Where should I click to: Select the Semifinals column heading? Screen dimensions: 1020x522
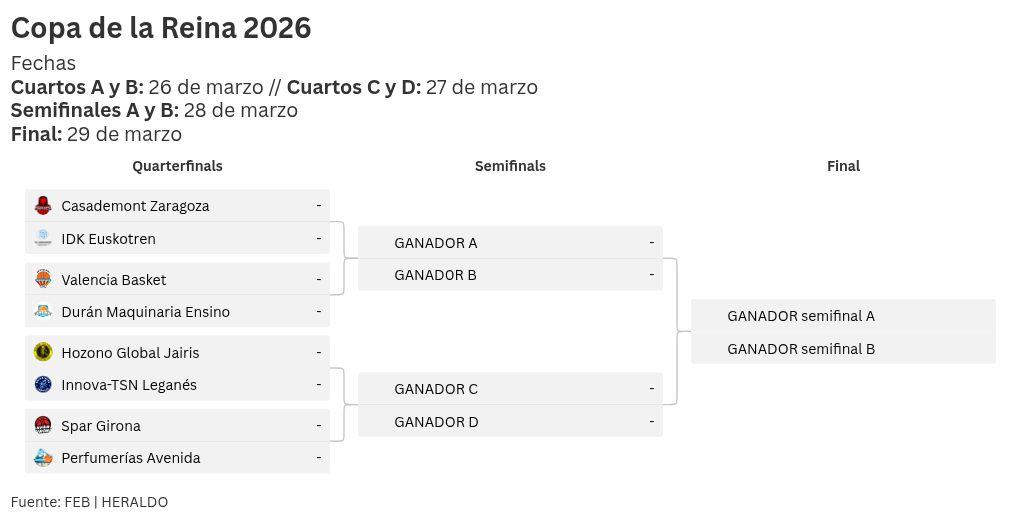coord(510,166)
